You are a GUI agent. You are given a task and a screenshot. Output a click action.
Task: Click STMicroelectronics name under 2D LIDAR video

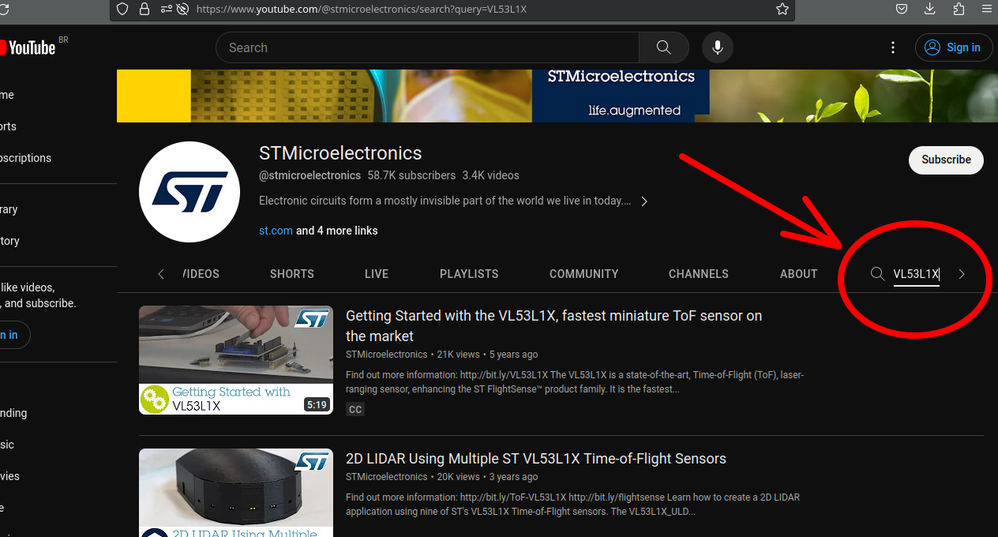click(x=386, y=477)
